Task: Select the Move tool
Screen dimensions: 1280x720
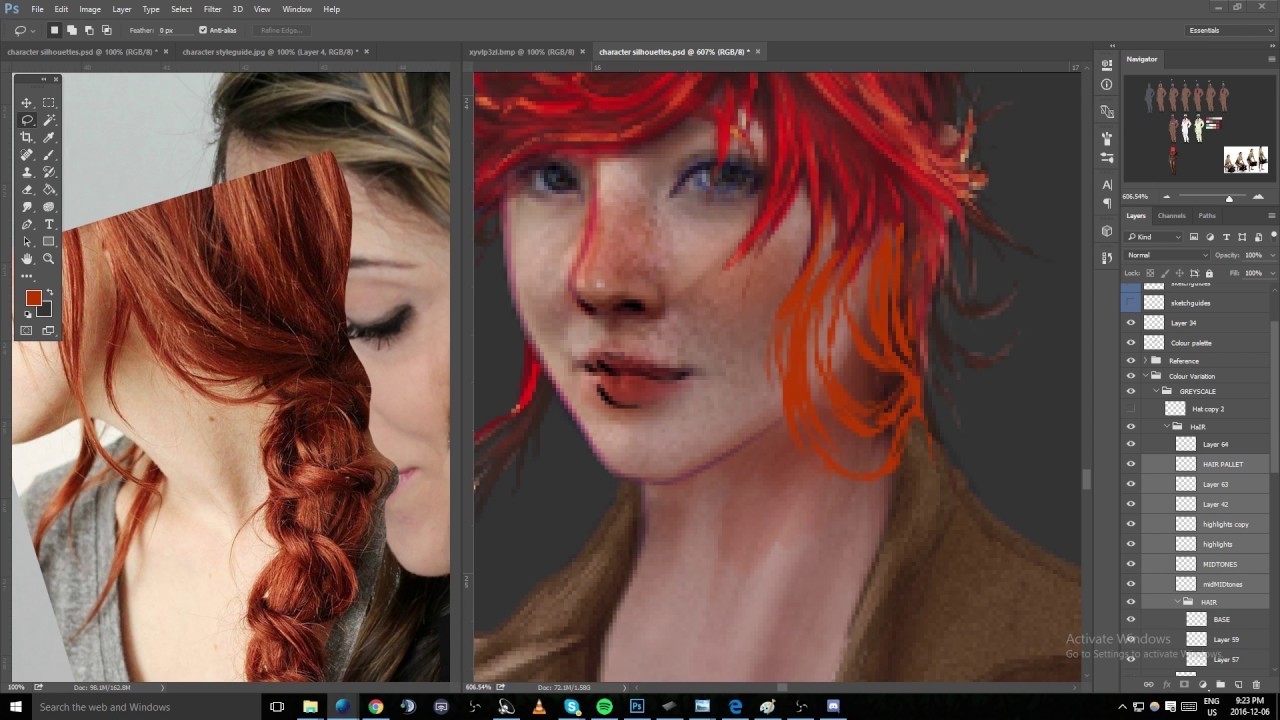Action: 27,103
